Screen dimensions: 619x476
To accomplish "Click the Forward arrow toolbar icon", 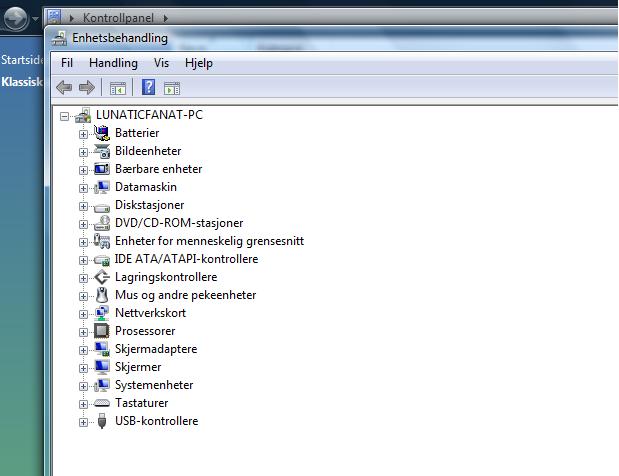I will tap(87, 87).
